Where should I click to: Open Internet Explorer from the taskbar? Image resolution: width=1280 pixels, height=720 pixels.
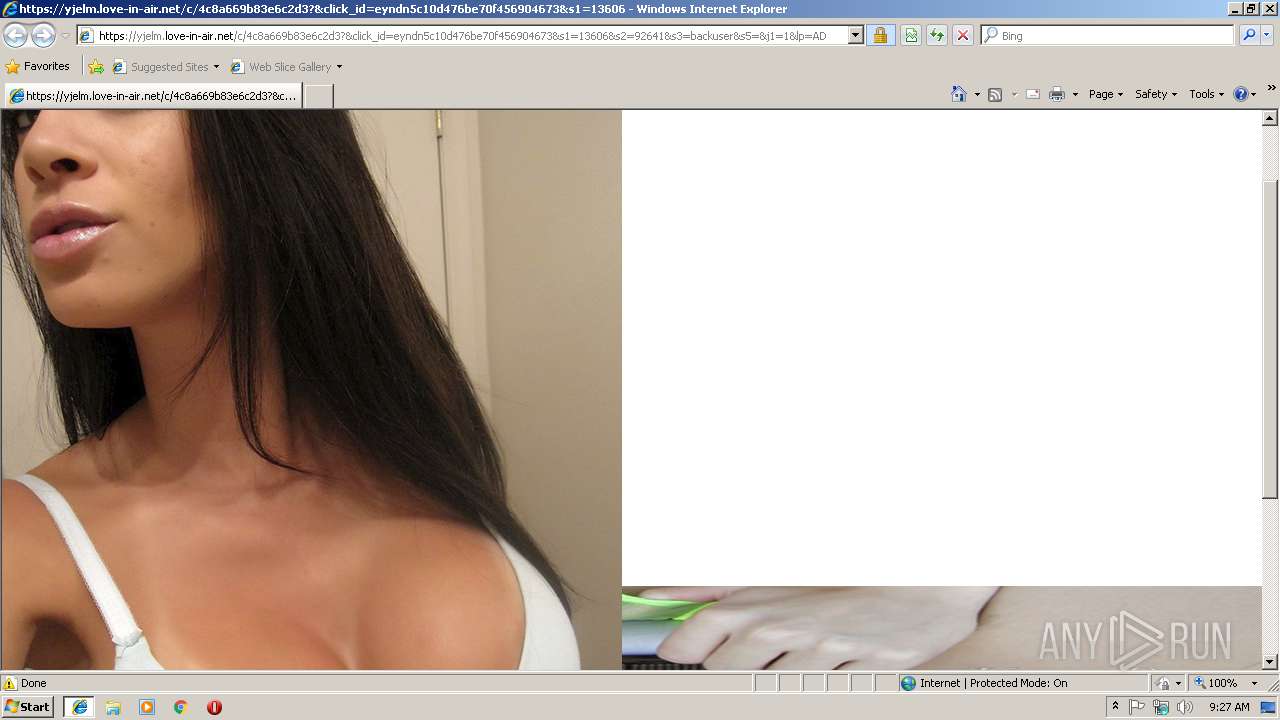coord(79,707)
